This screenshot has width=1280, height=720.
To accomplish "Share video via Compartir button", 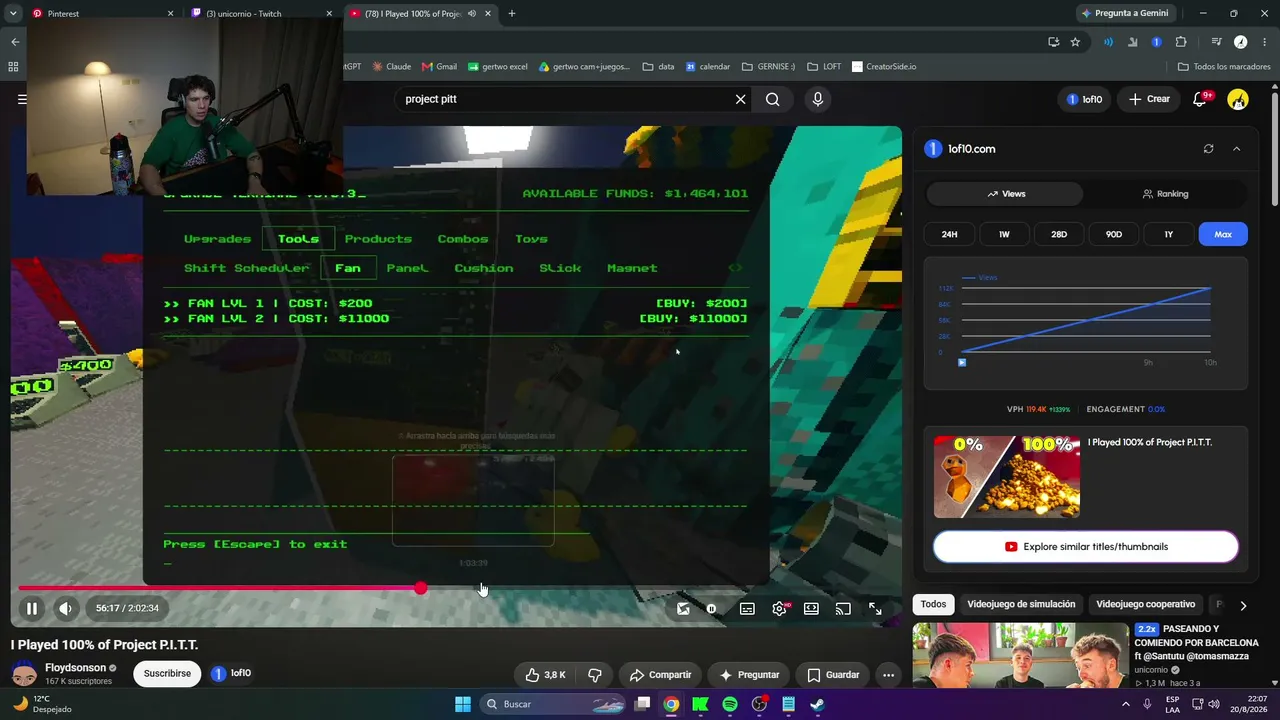I will tap(660, 675).
